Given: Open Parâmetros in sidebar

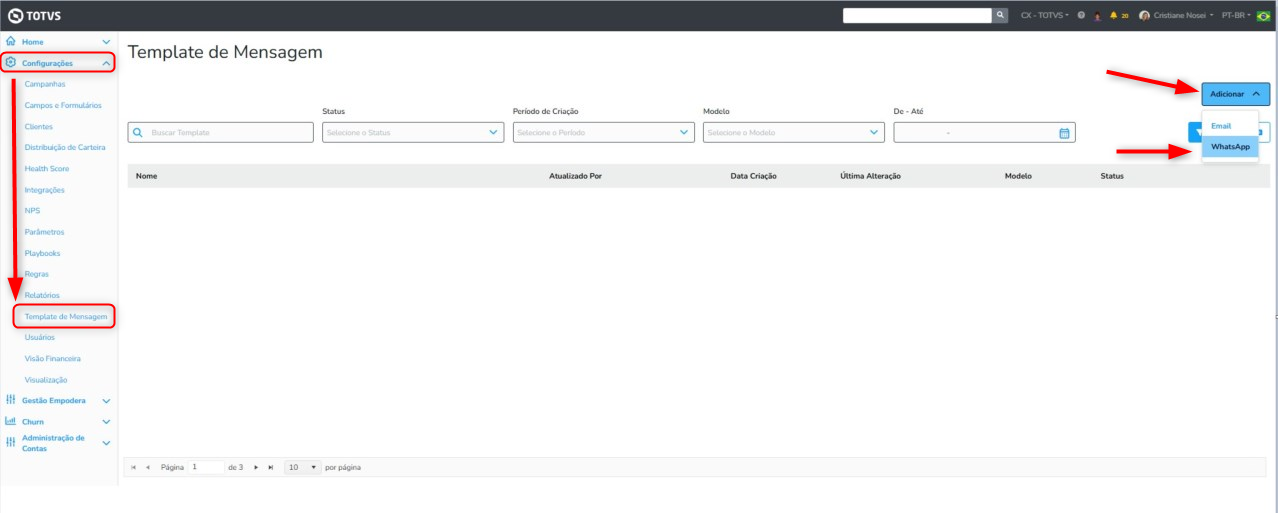Looking at the screenshot, I should 45,232.
